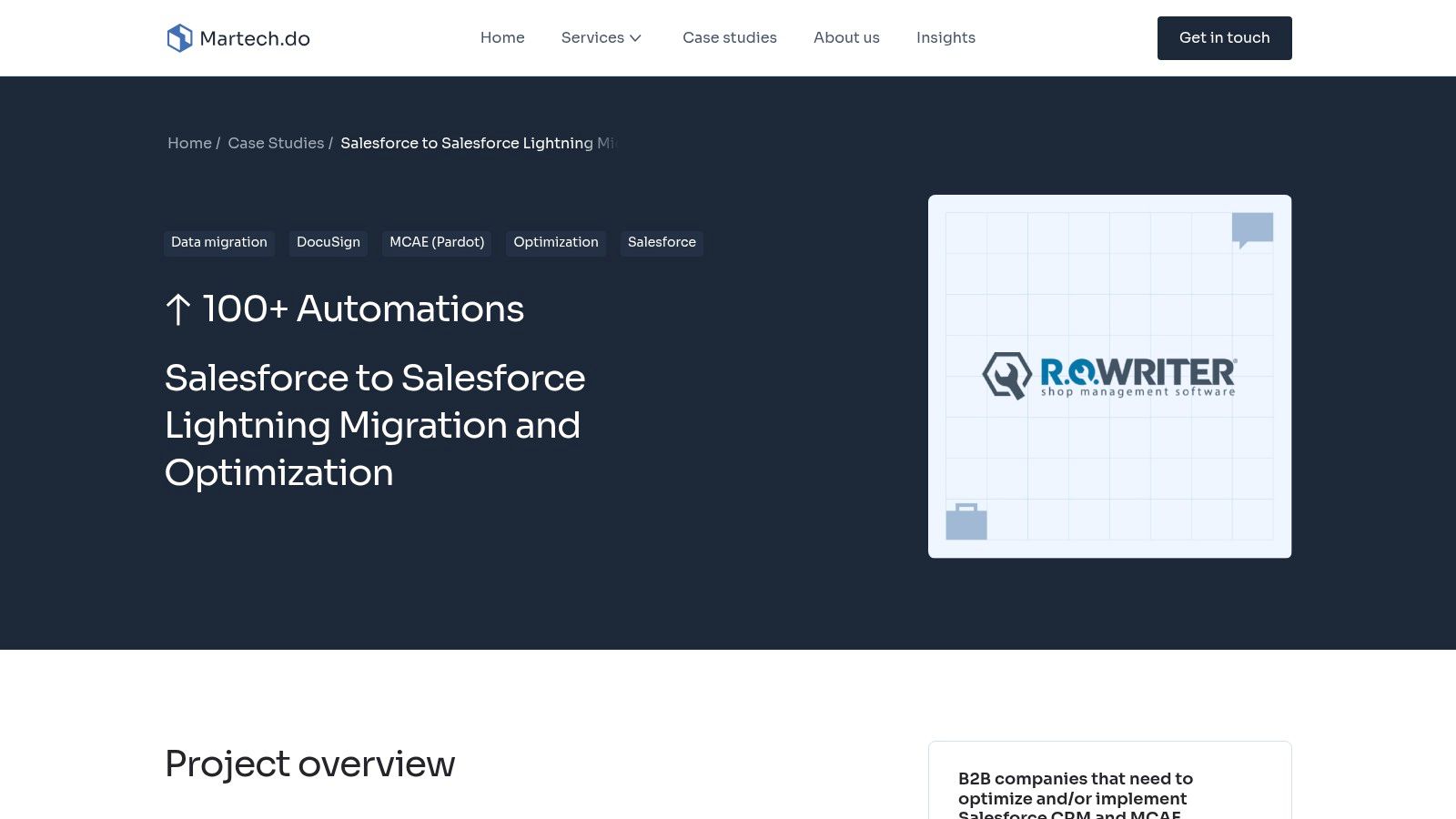Image resolution: width=1456 pixels, height=819 pixels.
Task: Expand the Services dropdown menu
Action: click(602, 37)
